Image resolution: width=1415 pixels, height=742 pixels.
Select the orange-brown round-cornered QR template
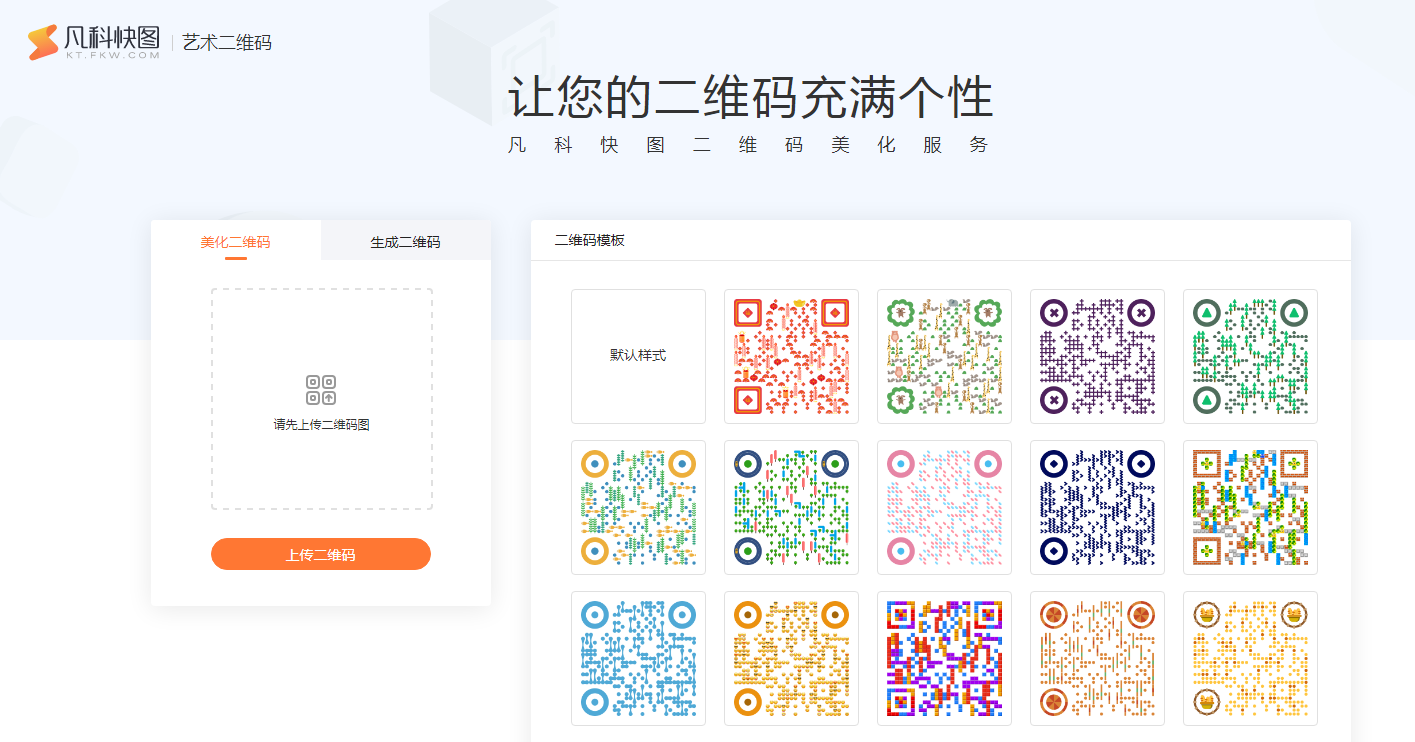pos(1097,658)
